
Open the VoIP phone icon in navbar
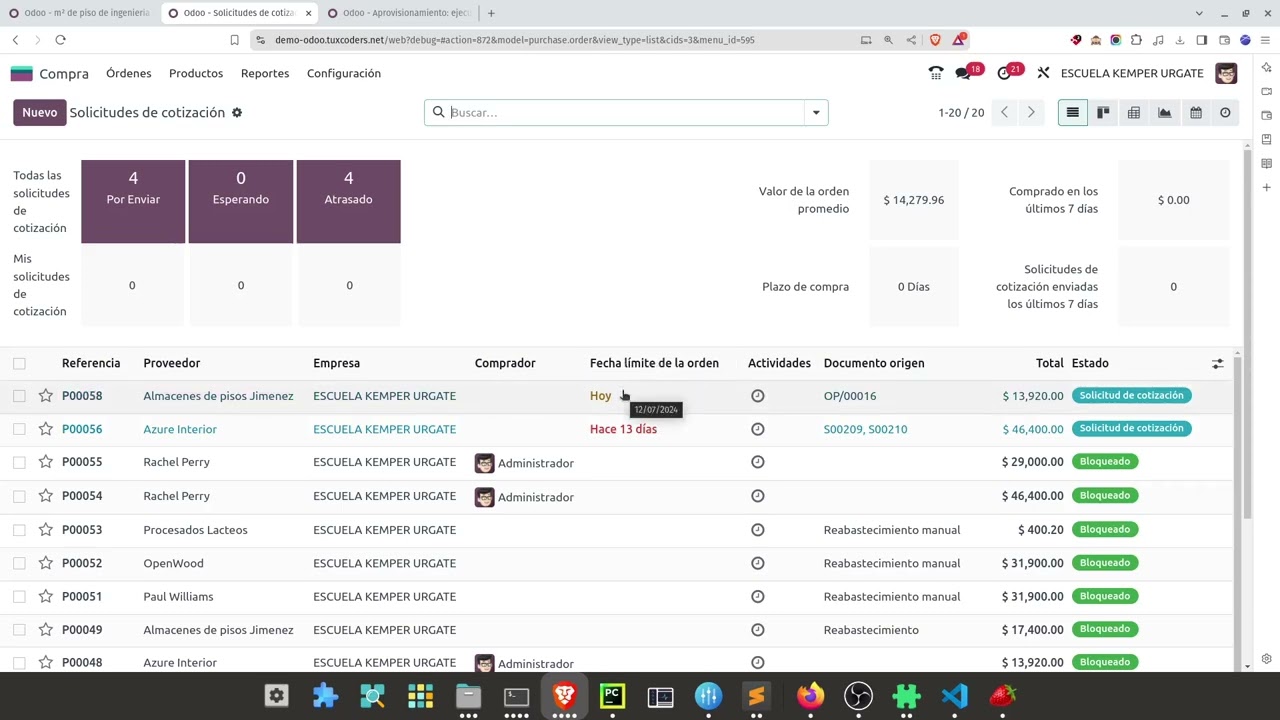pos(935,73)
